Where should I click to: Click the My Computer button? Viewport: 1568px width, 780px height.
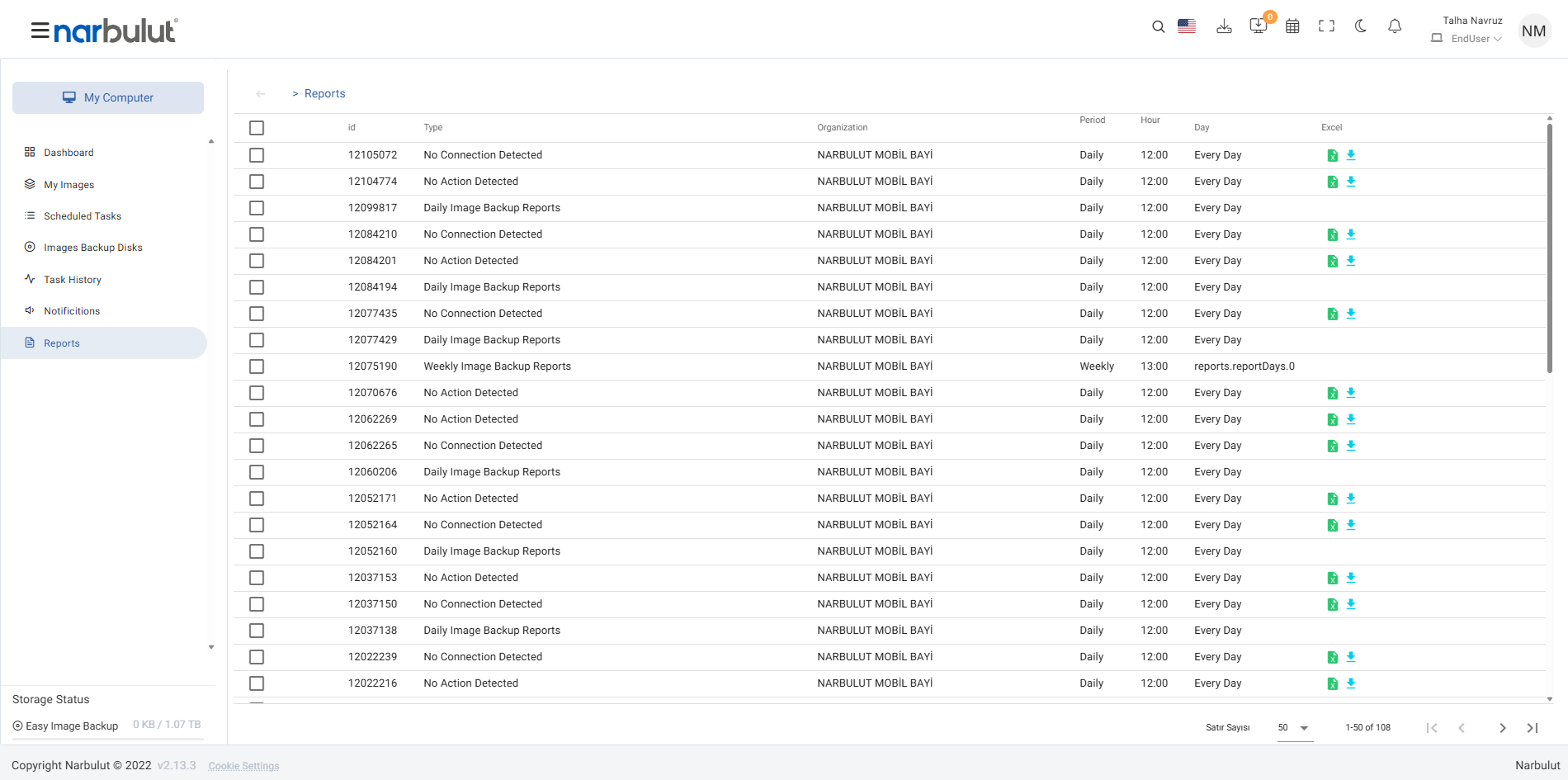tap(108, 97)
